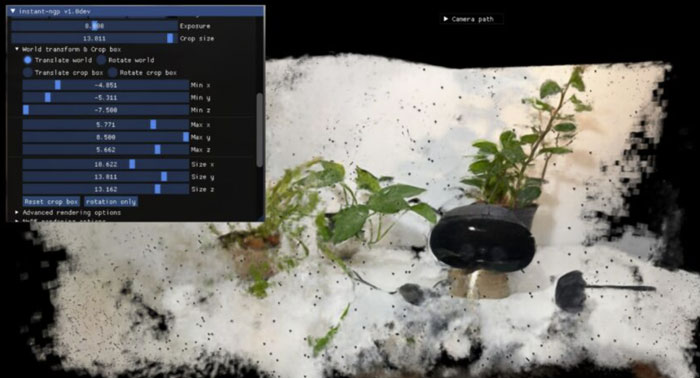Image resolution: width=700 pixels, height=378 pixels.
Task: Collapse the instant-ngp window title arrow
Action: tap(13, 11)
